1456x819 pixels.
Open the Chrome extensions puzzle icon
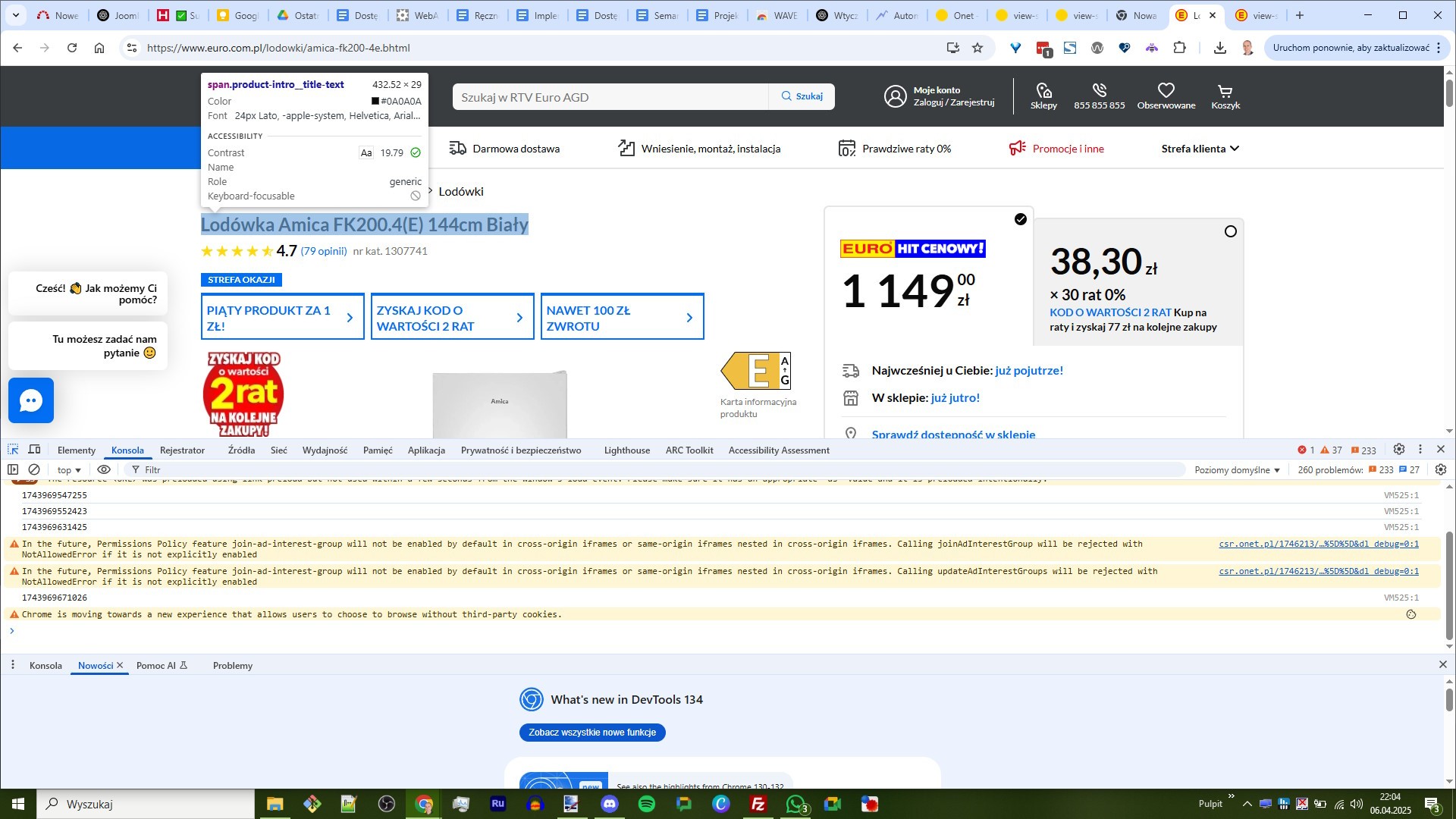tap(1180, 48)
